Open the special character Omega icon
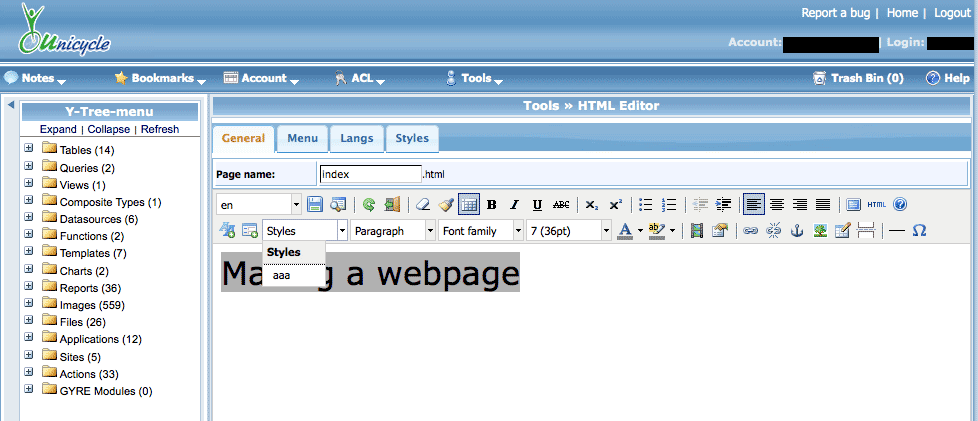 [x=919, y=231]
